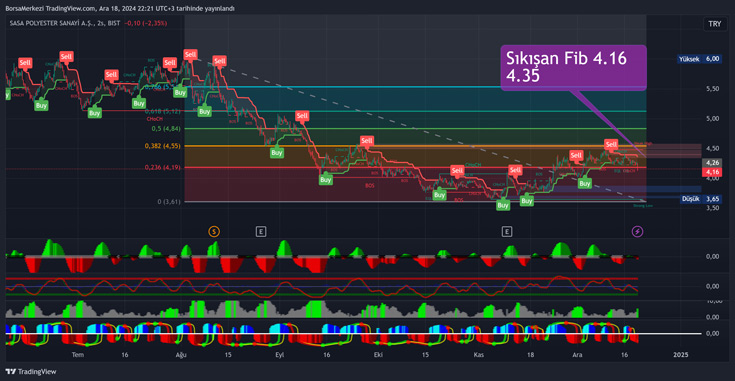Open the E earnings marker near Eyl
The width and height of the screenshot is (735, 381).
[x=261, y=232]
